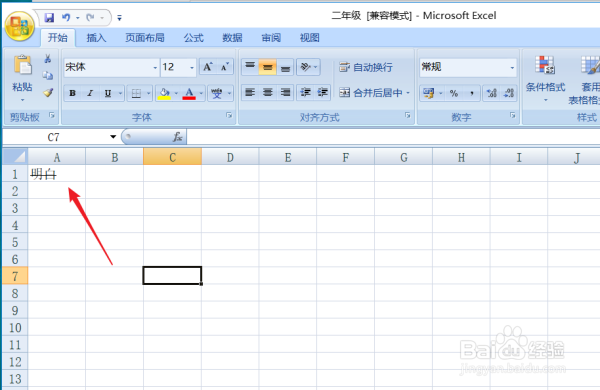Viewport: 600px width, 390px height.
Task: Switch to the 开始 tab
Action: (x=58, y=38)
